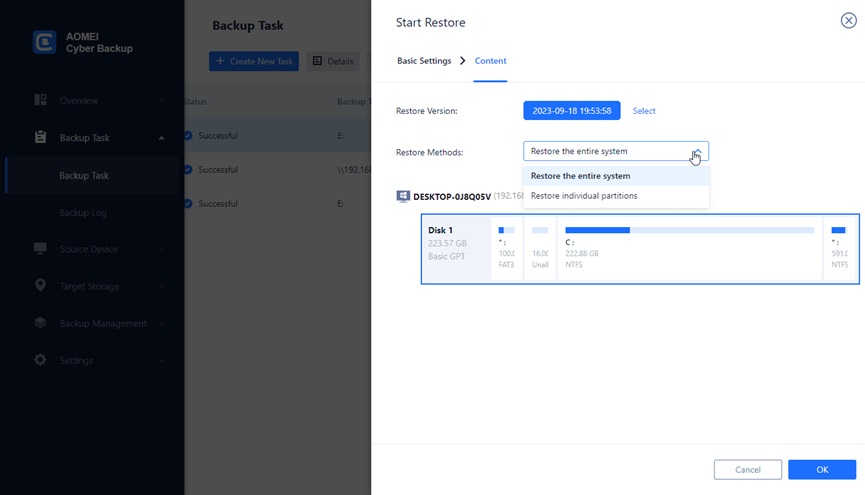
Task: Click the Select version link
Action: point(644,111)
